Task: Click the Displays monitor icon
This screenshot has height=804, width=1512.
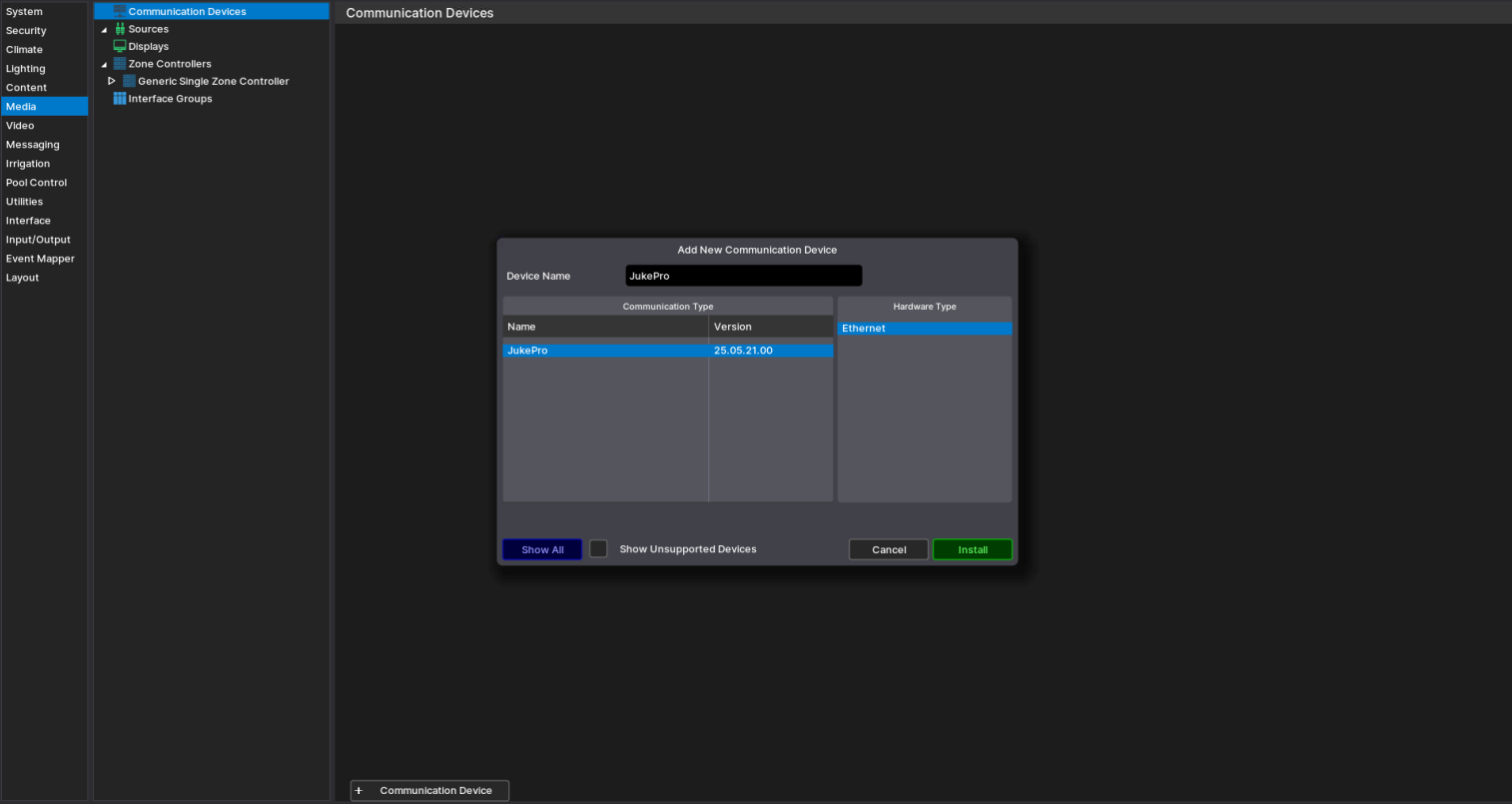Action: click(x=120, y=46)
